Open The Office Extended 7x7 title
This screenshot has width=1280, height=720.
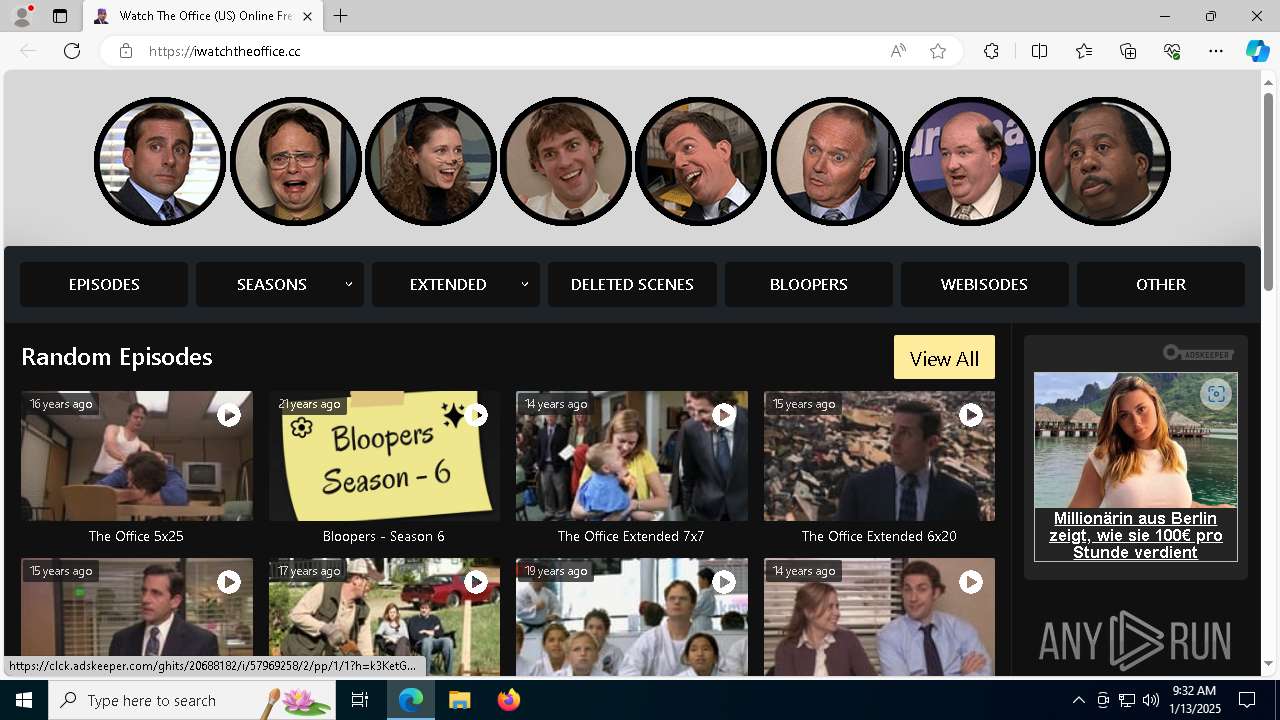[x=631, y=536]
